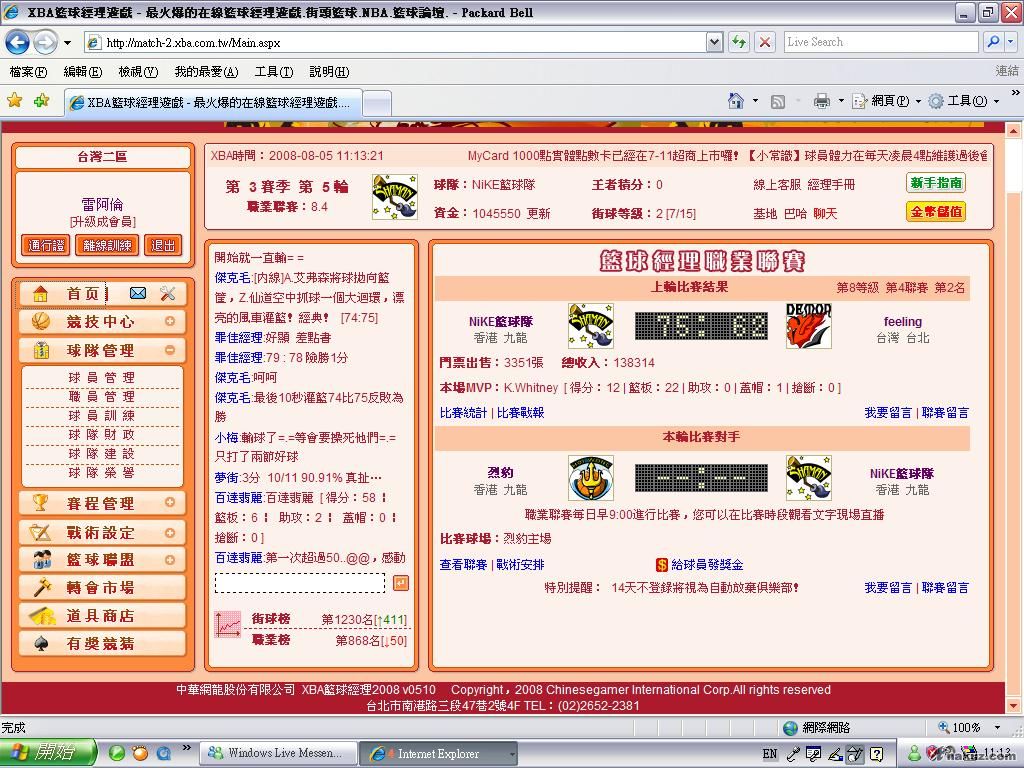Click the basketball icon beside 競技中心
1024x768 pixels.
pyautogui.click(x=40, y=321)
